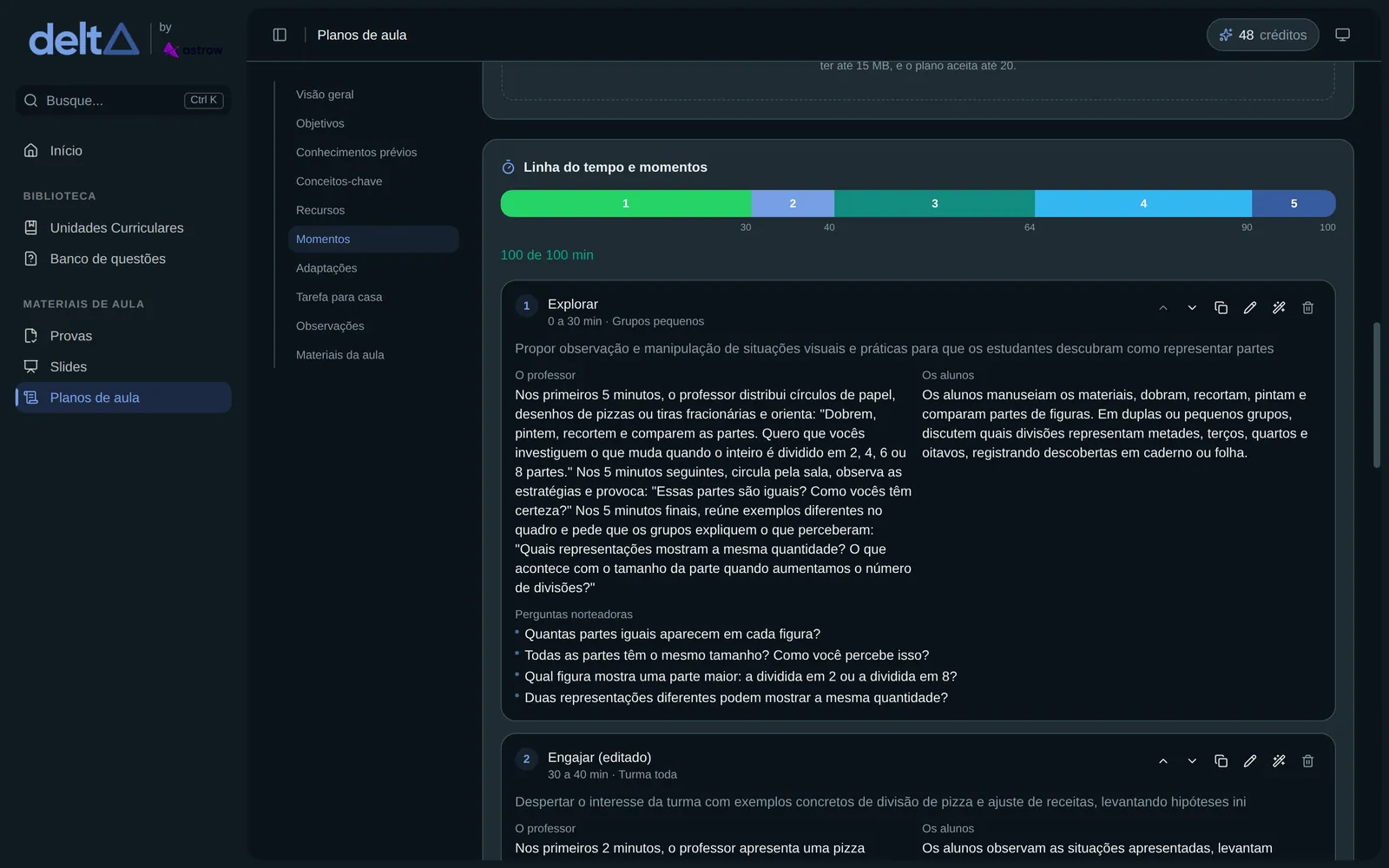Select Momentos section in outline
This screenshot has width=1389, height=868.
(373, 239)
